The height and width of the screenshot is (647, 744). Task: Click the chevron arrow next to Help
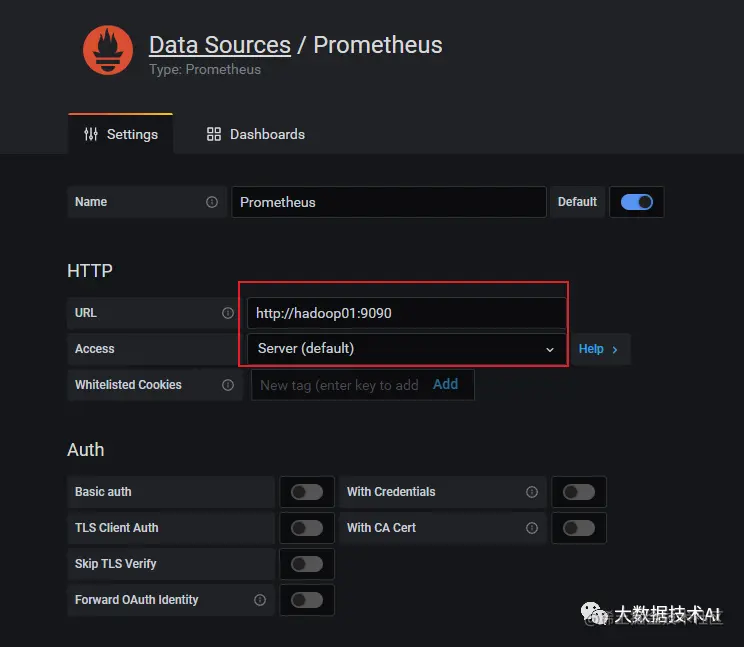(x=614, y=350)
